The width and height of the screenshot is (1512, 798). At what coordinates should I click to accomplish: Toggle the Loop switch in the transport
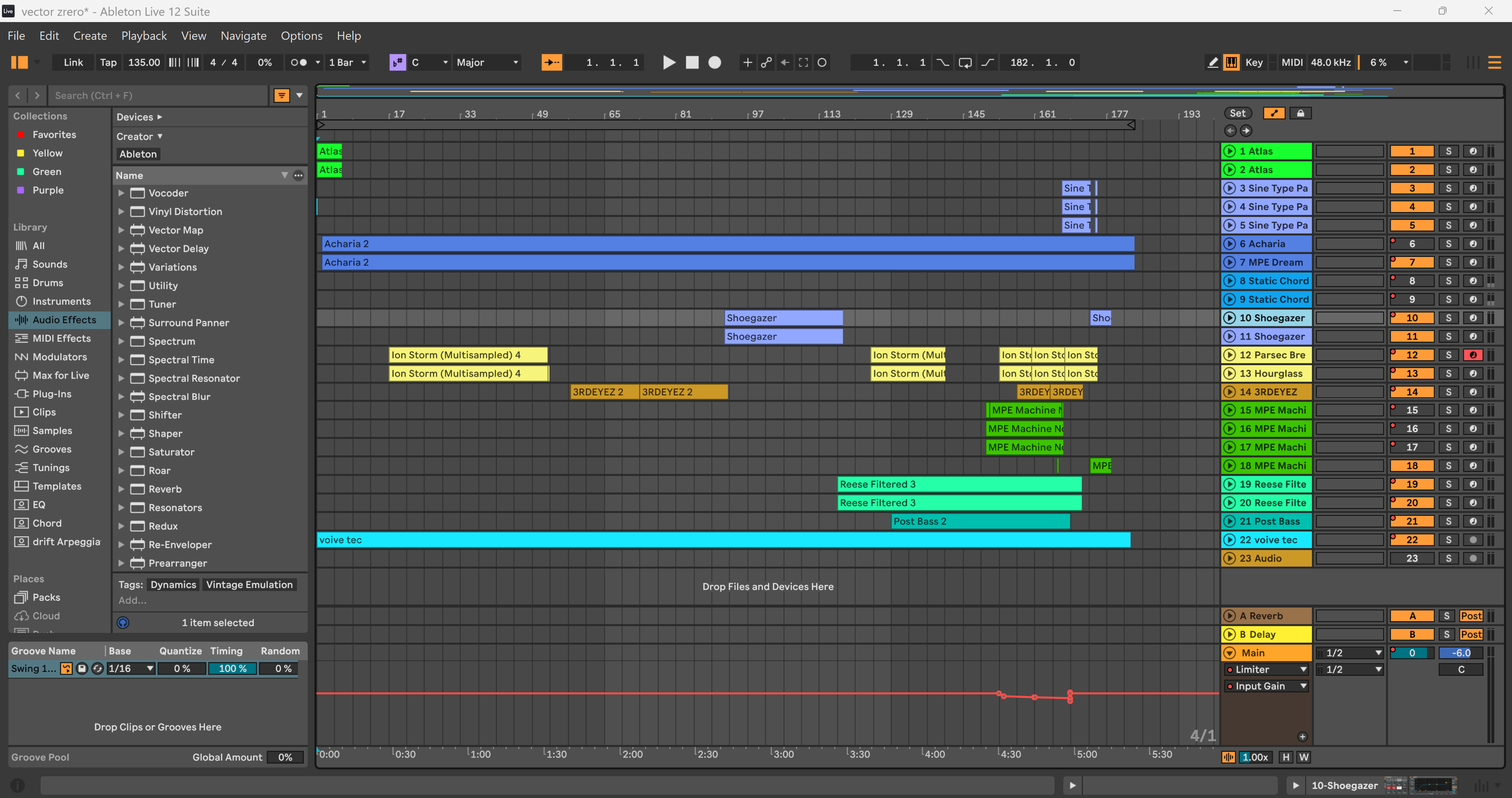(965, 62)
